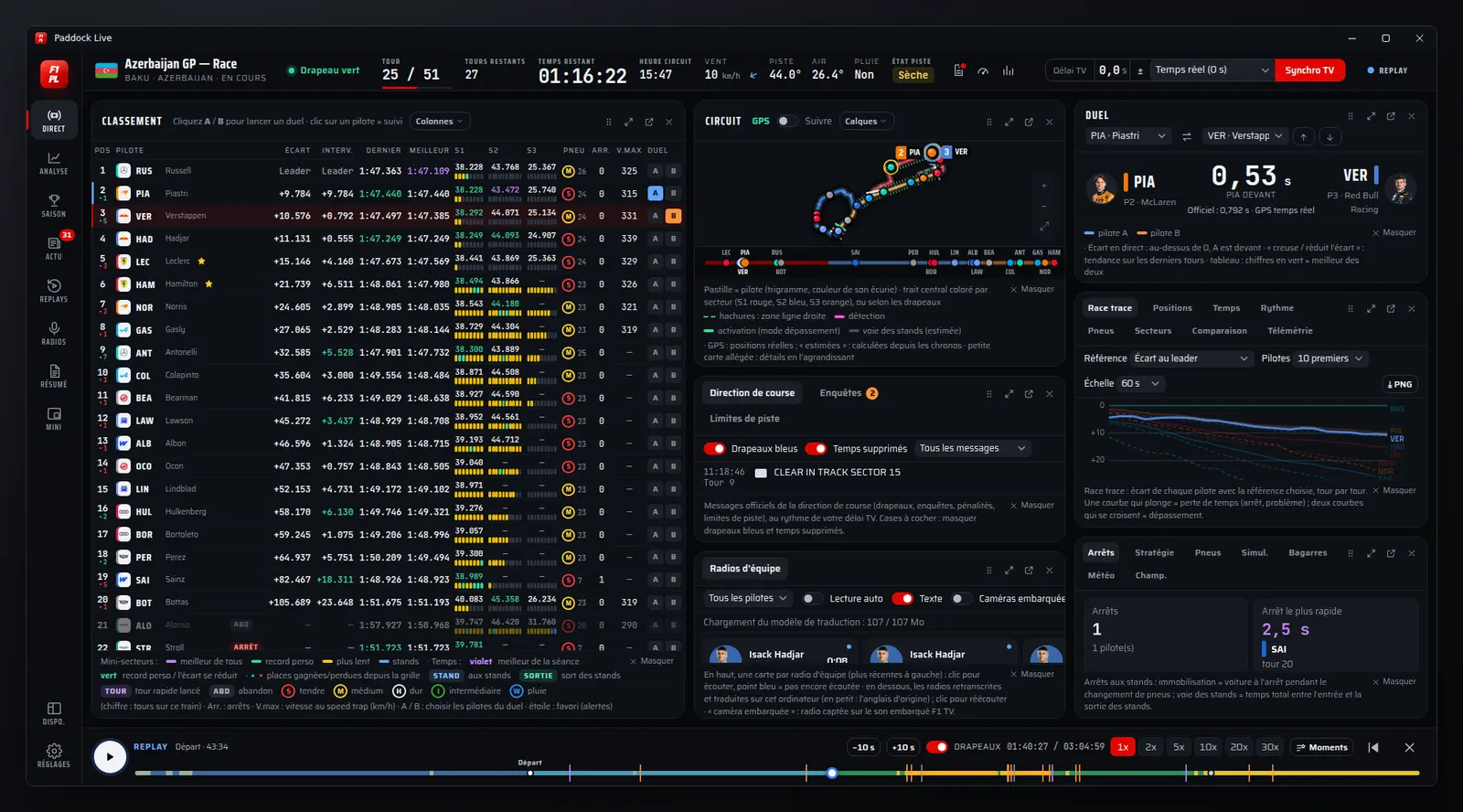Screen dimensions: 1463x812
Task: Open the notes icon with red dot
Action: pos(958,70)
